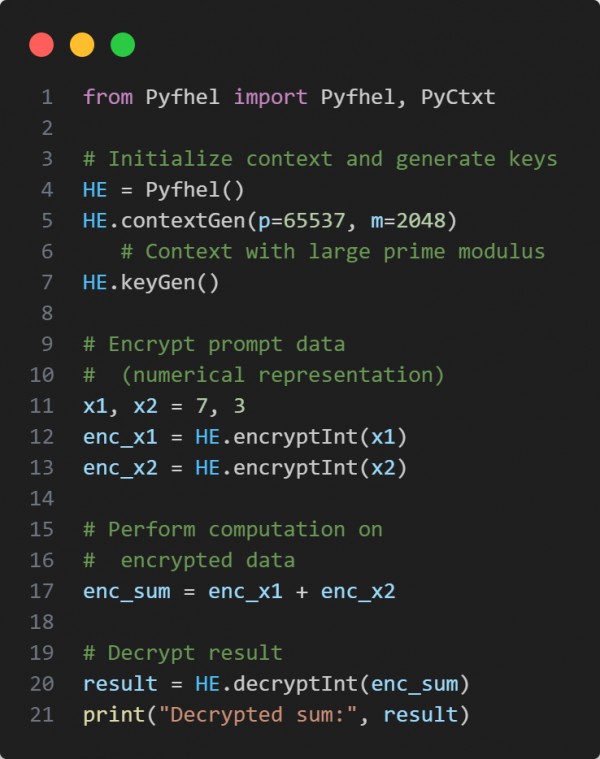Click 'decryptInt(enc_sum)' call on line 20

(351, 684)
